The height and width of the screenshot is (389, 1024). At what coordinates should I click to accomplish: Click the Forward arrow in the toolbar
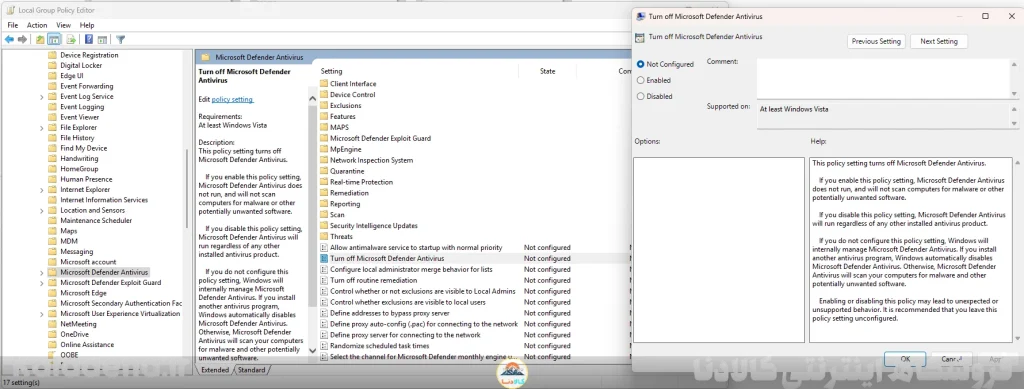click(x=23, y=39)
